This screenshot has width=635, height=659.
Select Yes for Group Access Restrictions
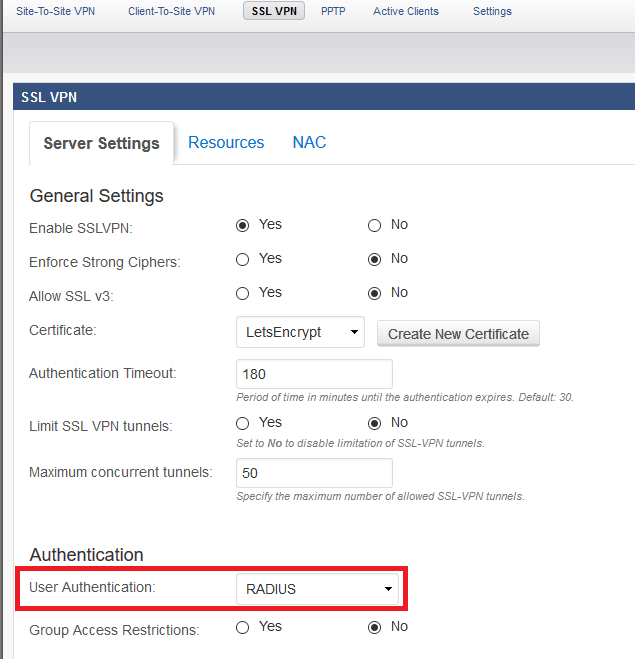click(242, 627)
